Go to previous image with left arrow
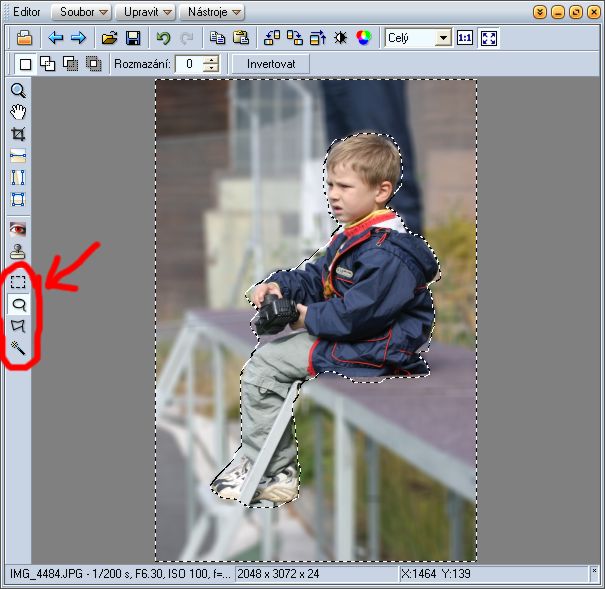Image resolution: width=605 pixels, height=589 pixels. pyautogui.click(x=56, y=38)
